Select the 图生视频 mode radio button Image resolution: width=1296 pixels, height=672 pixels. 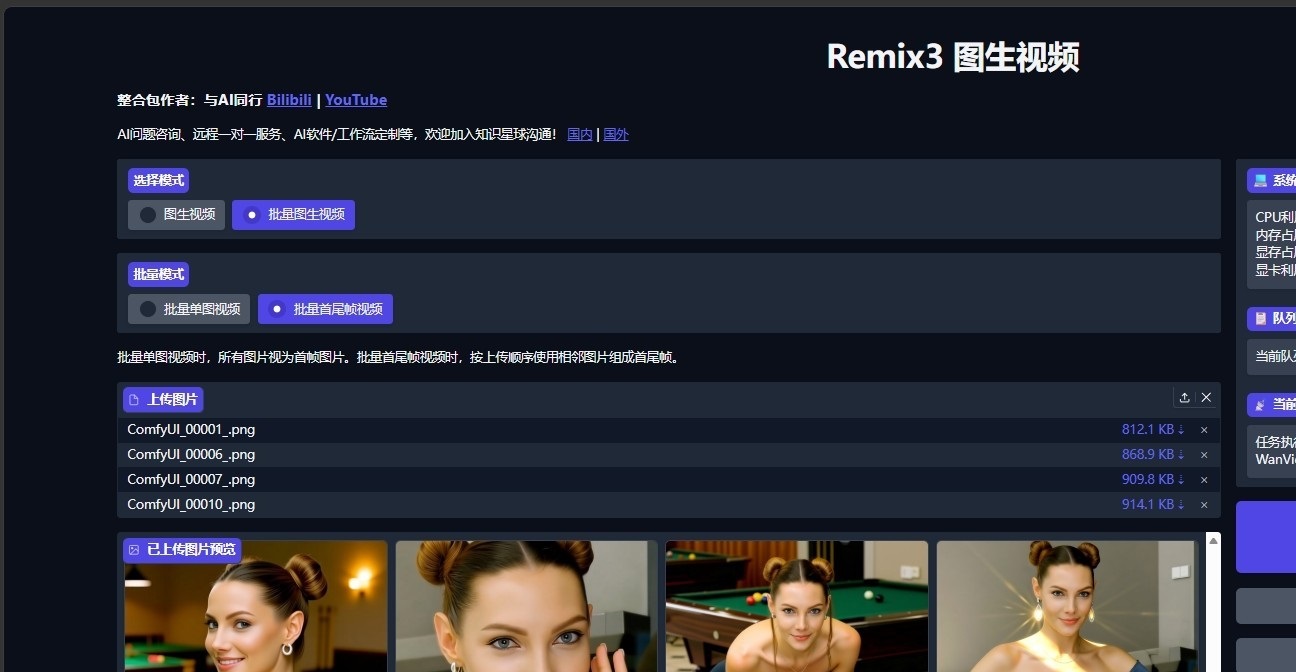point(176,214)
